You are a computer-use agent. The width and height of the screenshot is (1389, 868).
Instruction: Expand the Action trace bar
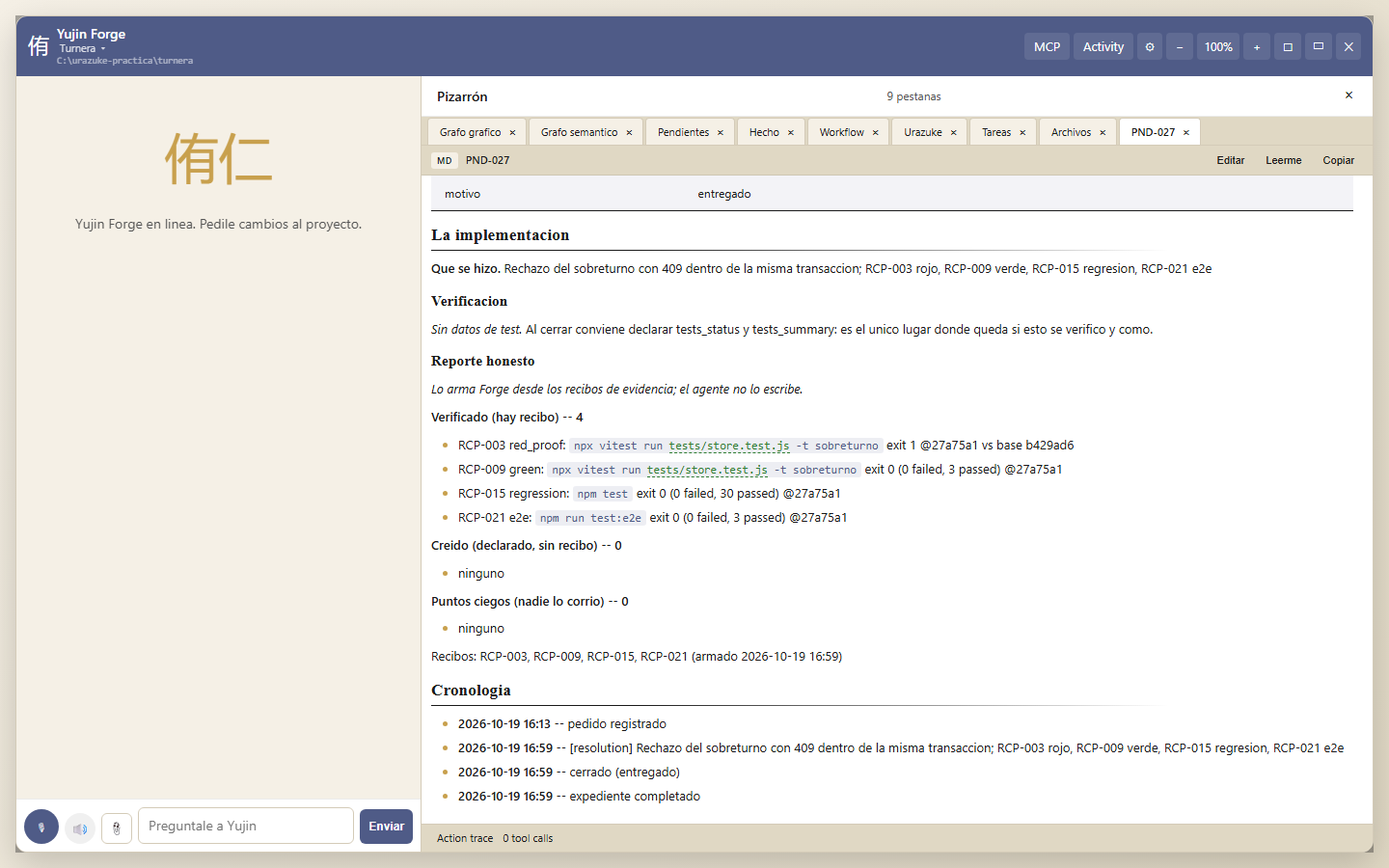(897, 838)
